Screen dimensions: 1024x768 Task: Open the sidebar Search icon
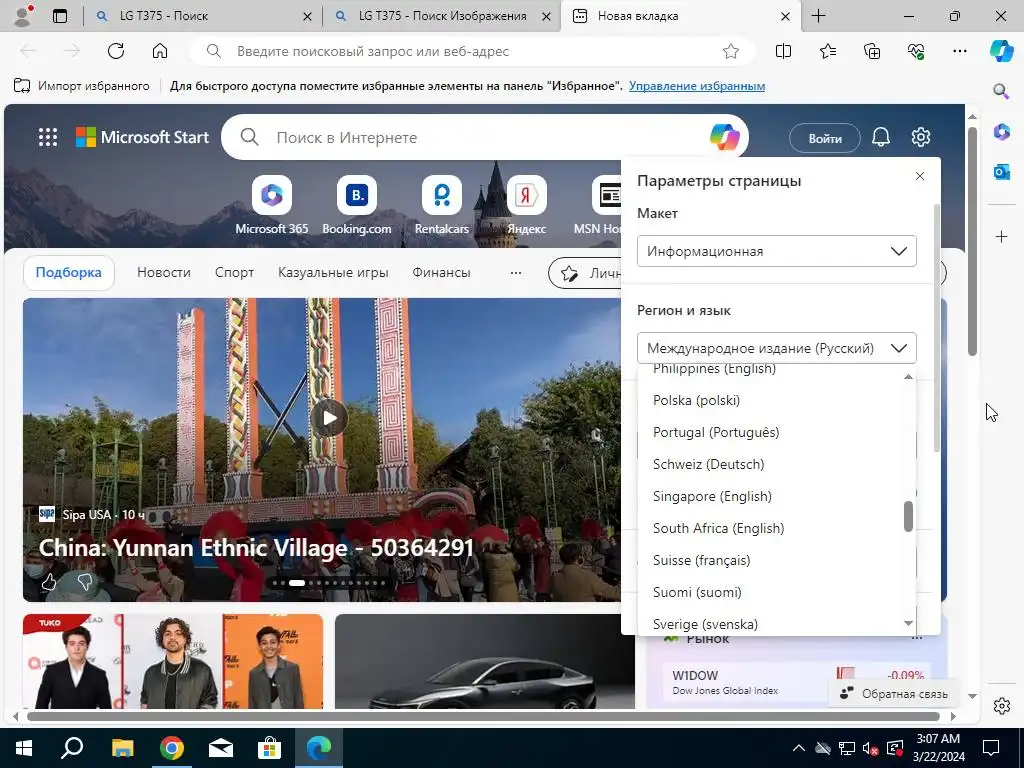click(x=1001, y=91)
